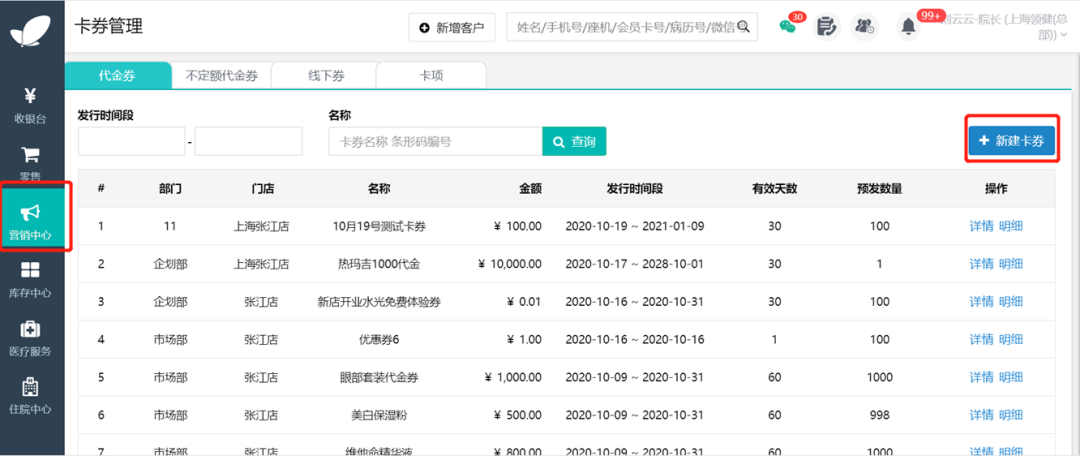Screen dimensions: 1080x456
Task: Open 详情 link for row 1
Action: 982,226
